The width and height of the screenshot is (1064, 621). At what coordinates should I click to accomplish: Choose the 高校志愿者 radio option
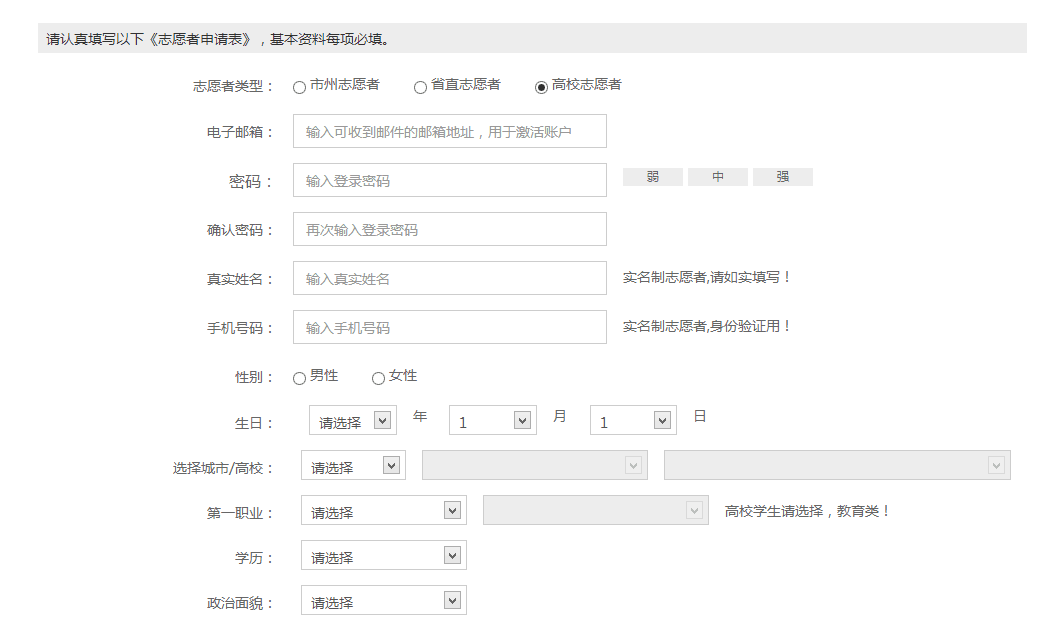541,87
